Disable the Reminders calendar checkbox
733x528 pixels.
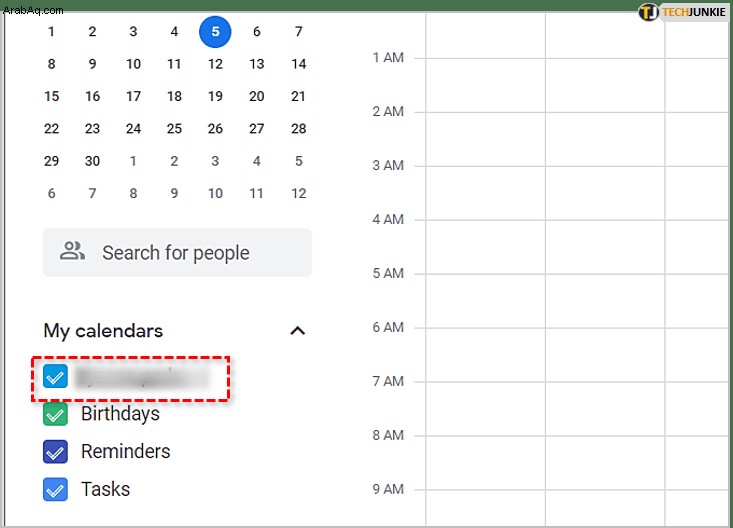coord(55,451)
